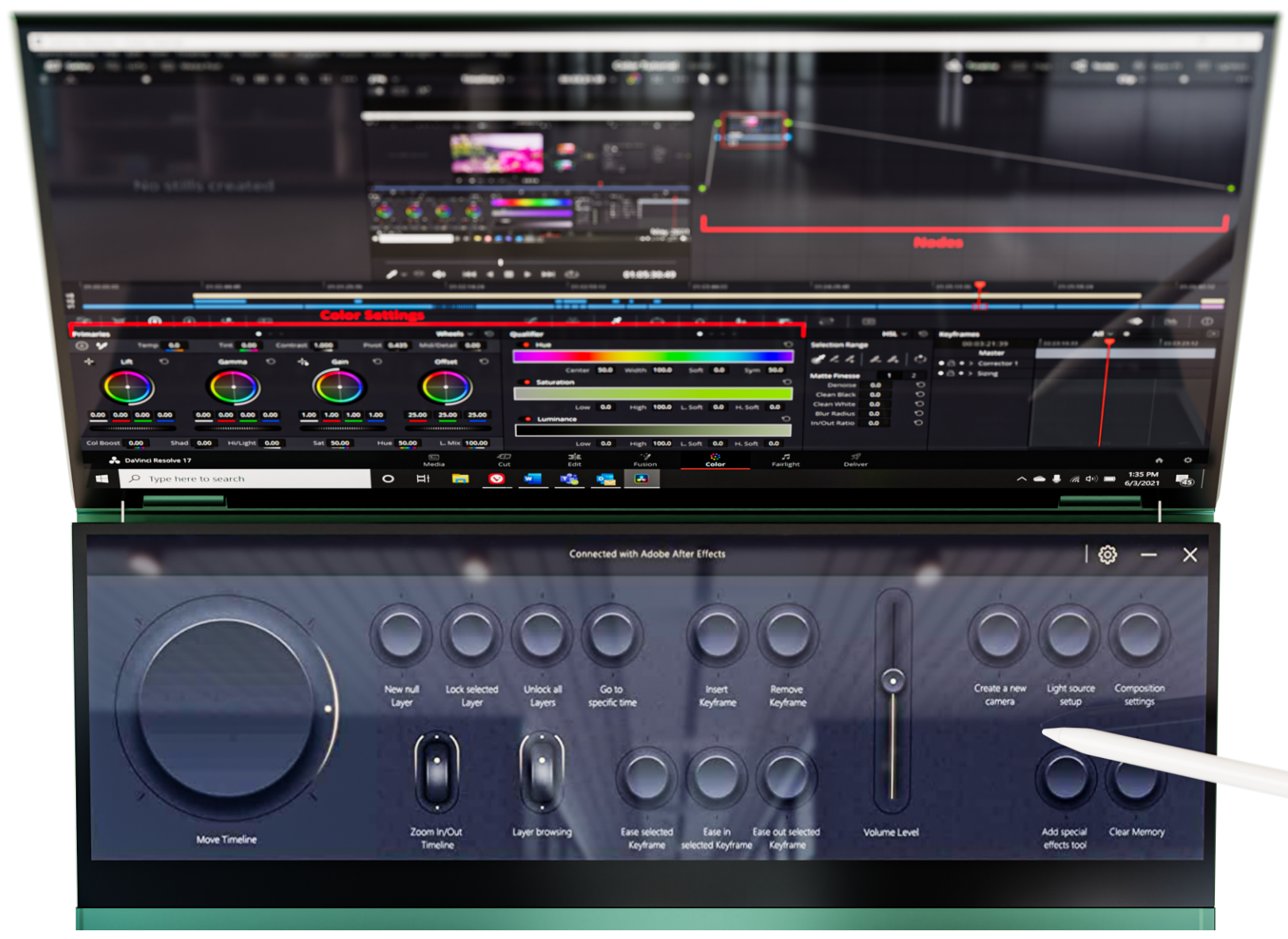Open control panel settings gear icon
This screenshot has width=1288, height=939.
pyautogui.click(x=1107, y=555)
